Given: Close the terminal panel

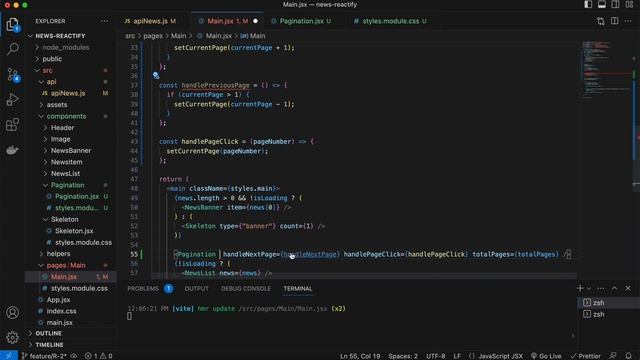Looking at the screenshot, I should click(628, 288).
